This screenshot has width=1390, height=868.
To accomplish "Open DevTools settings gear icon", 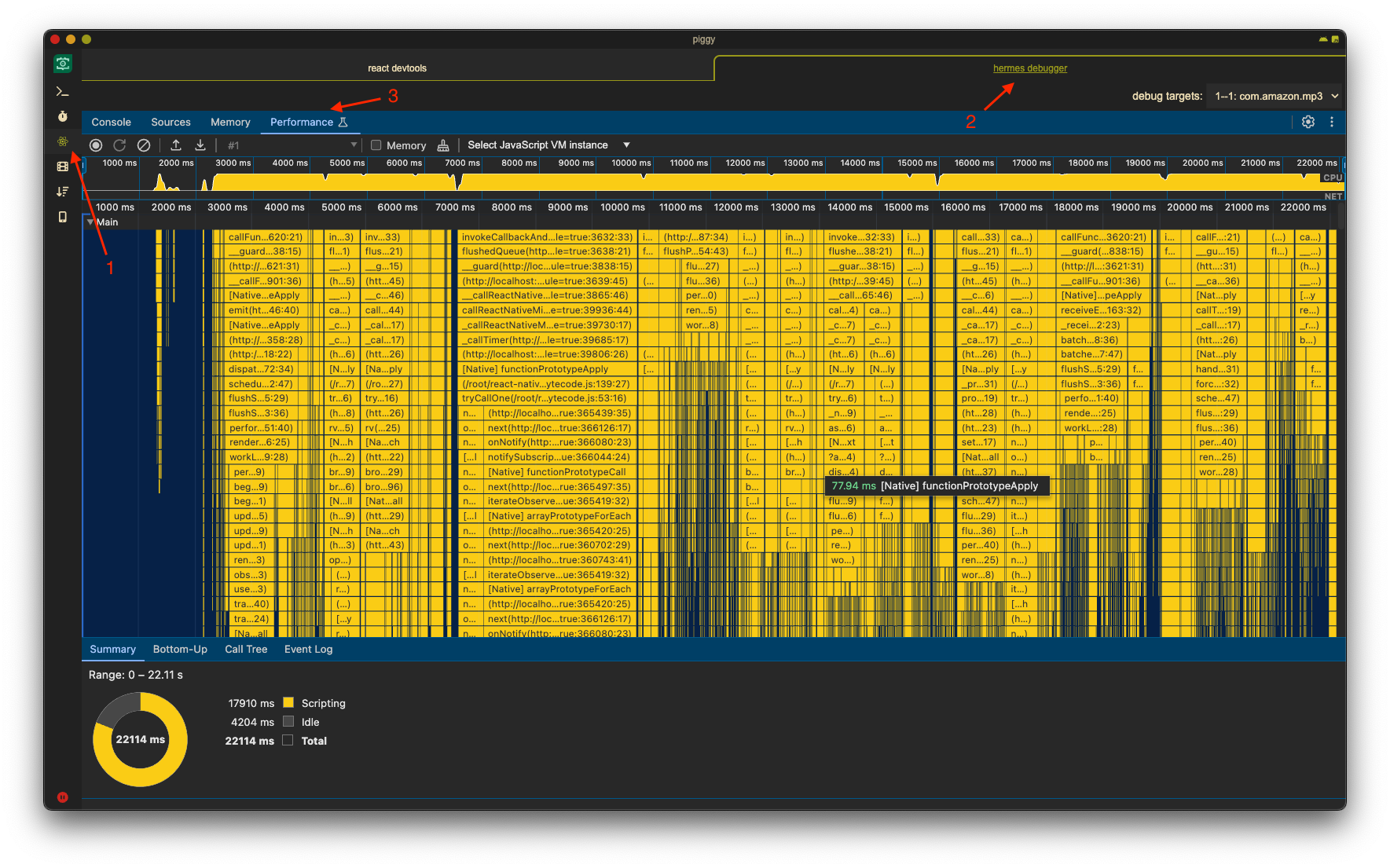I will (x=1307, y=122).
